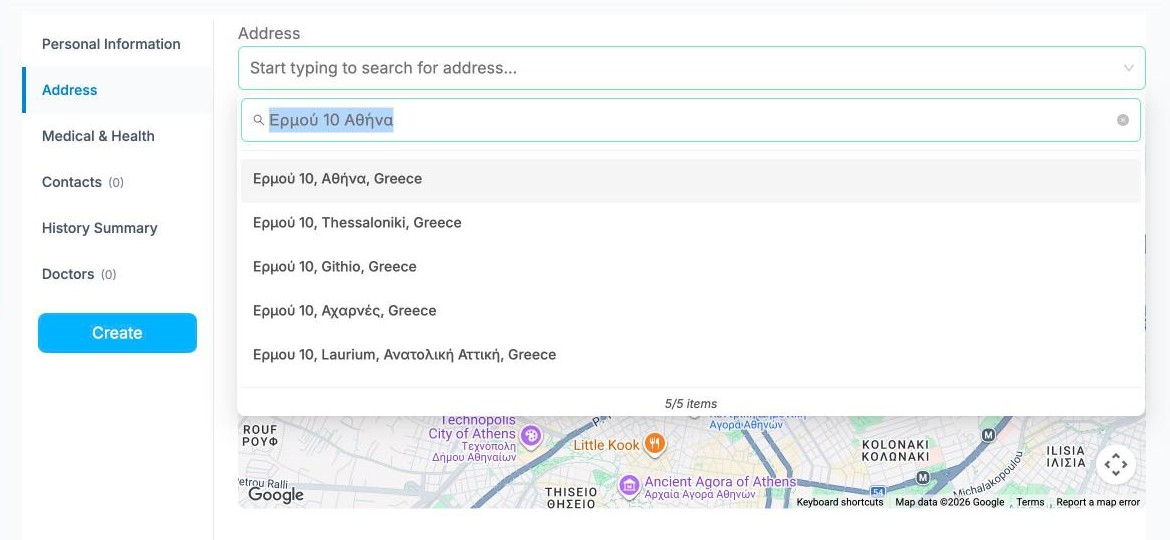Click the Create button
The width and height of the screenshot is (1170, 540).
(x=117, y=333)
